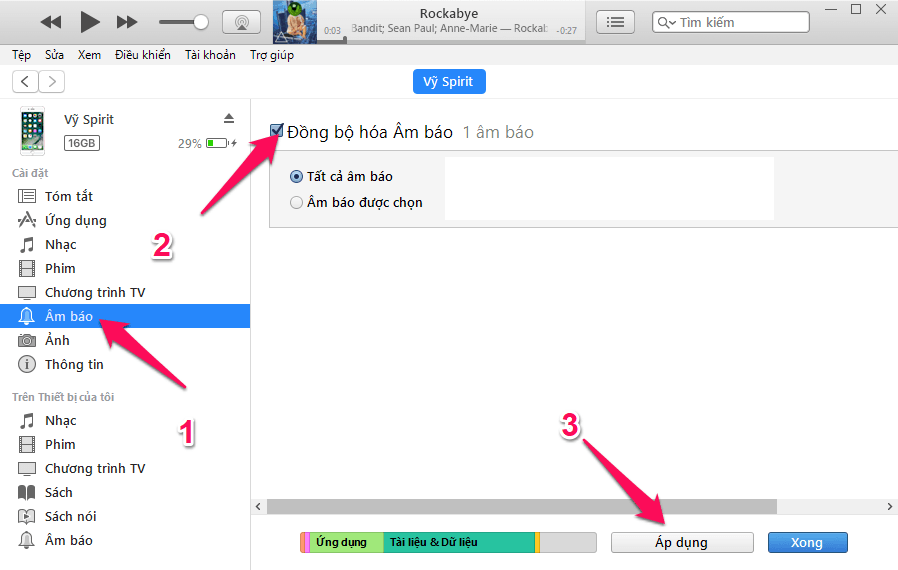Click the Tìm kiếm search field

point(730,22)
